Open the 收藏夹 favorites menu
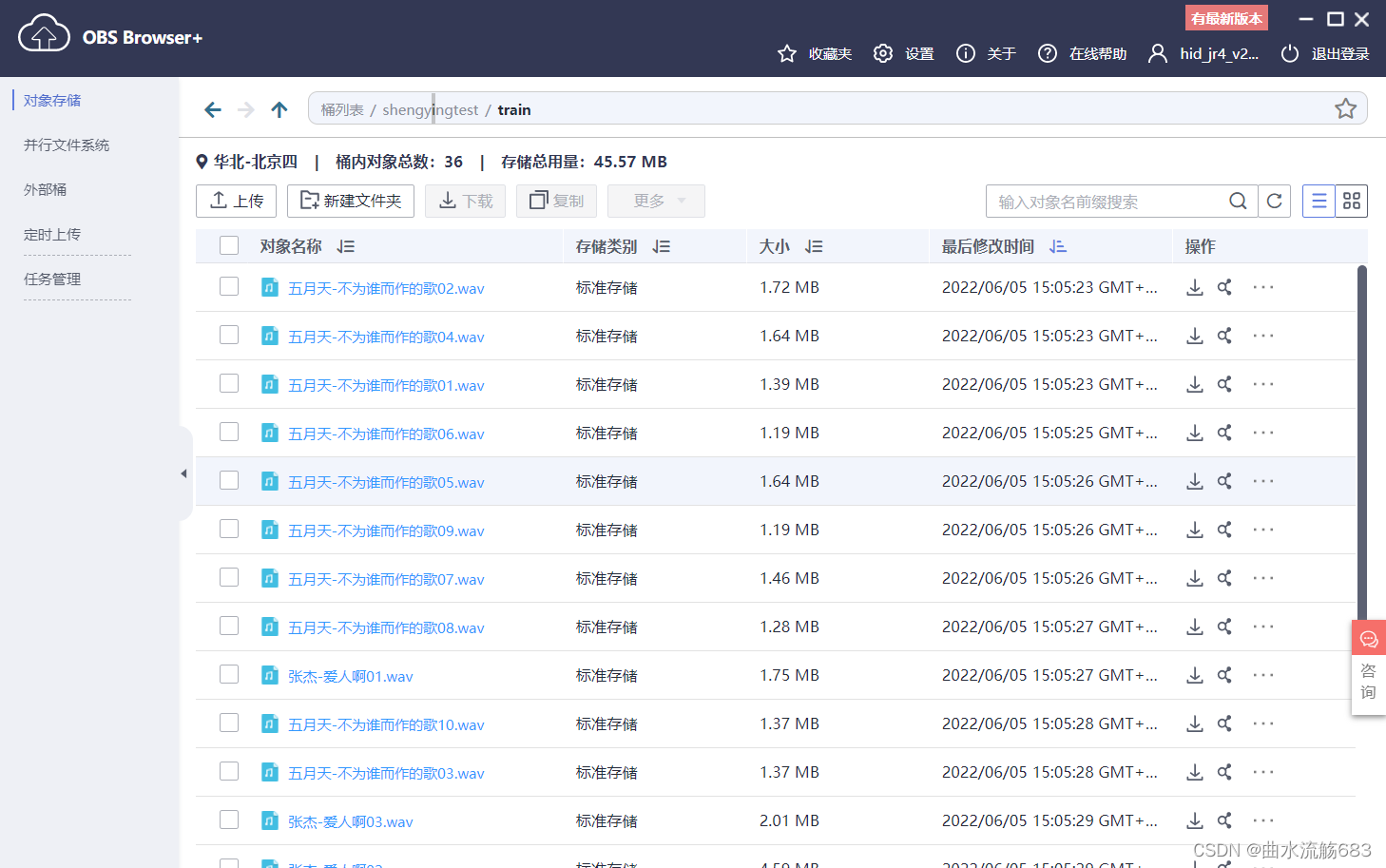 815,54
